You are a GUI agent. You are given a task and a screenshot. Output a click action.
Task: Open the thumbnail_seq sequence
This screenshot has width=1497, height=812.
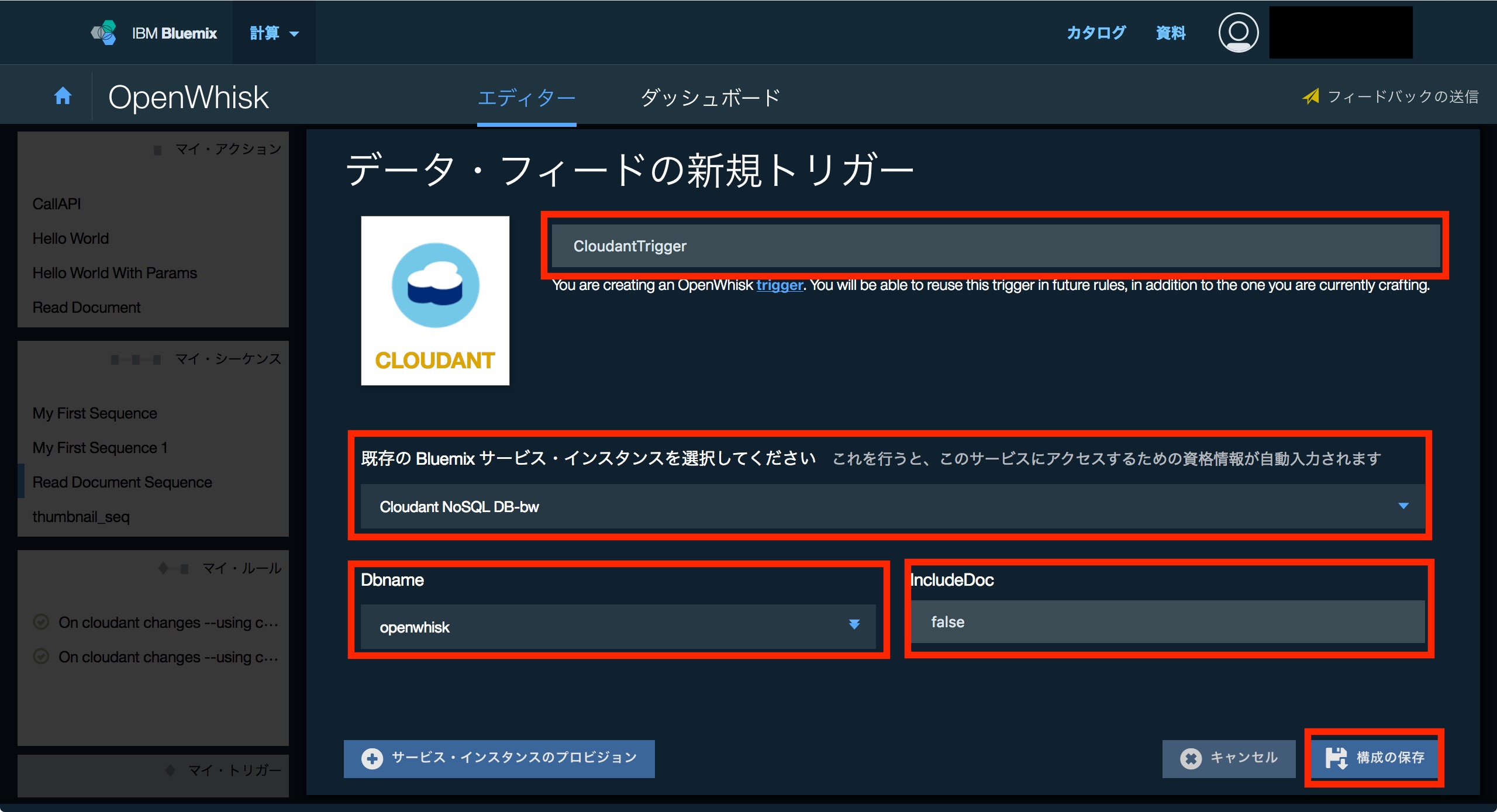point(81,517)
